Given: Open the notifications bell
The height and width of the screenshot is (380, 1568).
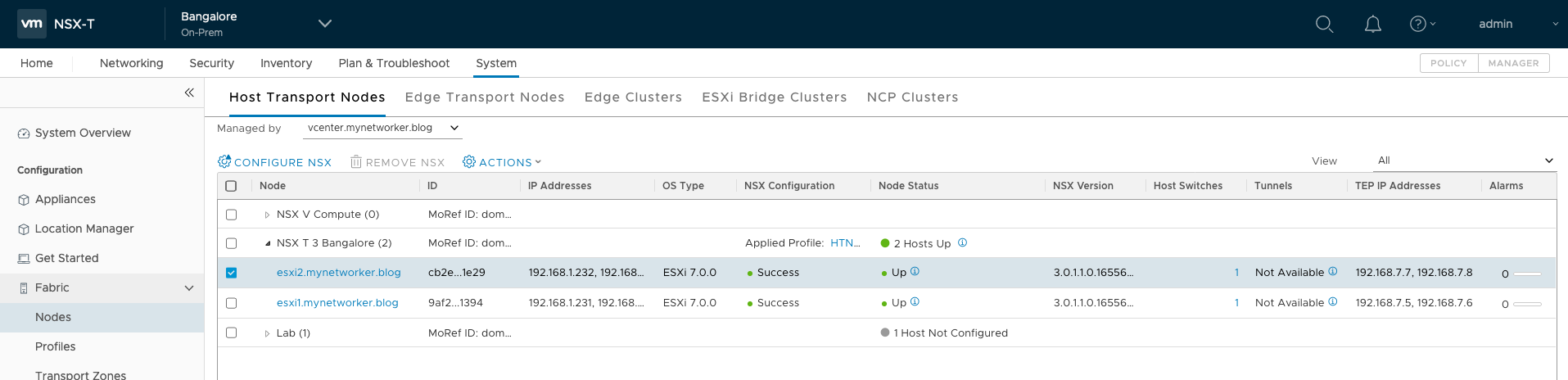Looking at the screenshot, I should point(1373,25).
